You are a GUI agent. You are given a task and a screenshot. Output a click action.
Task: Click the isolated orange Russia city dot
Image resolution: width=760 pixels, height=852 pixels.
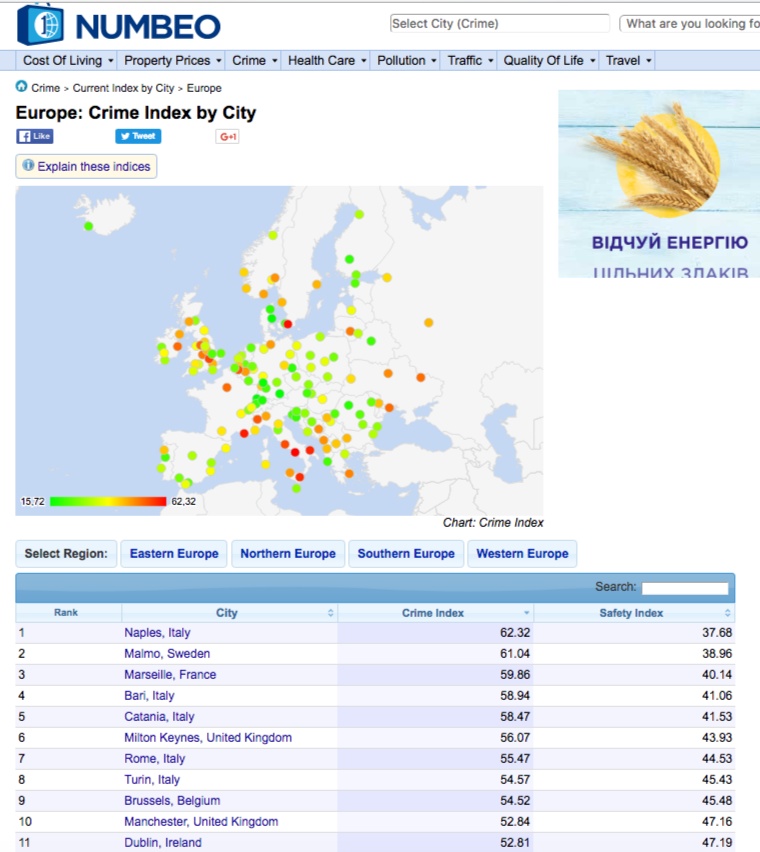point(429,323)
